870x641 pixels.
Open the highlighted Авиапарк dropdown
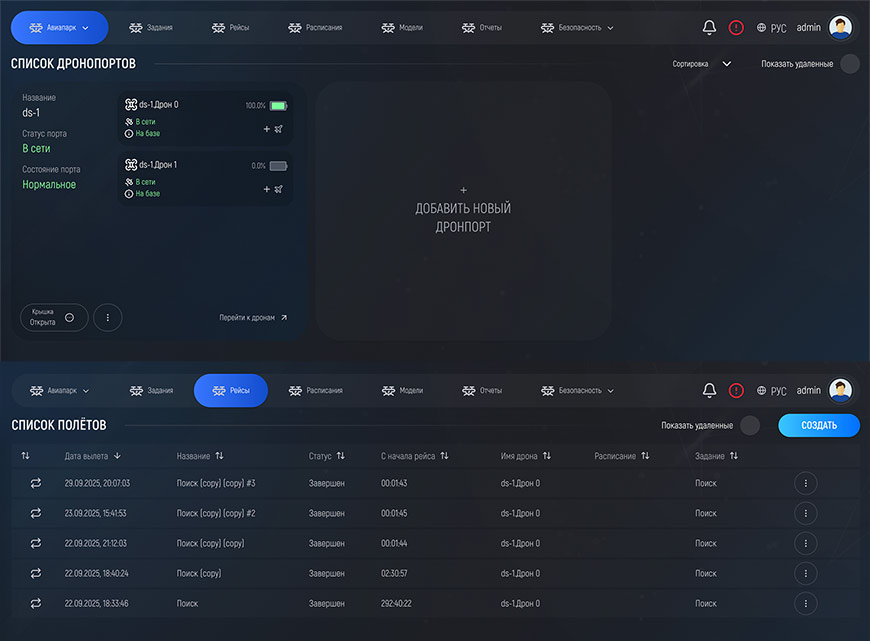[60, 28]
